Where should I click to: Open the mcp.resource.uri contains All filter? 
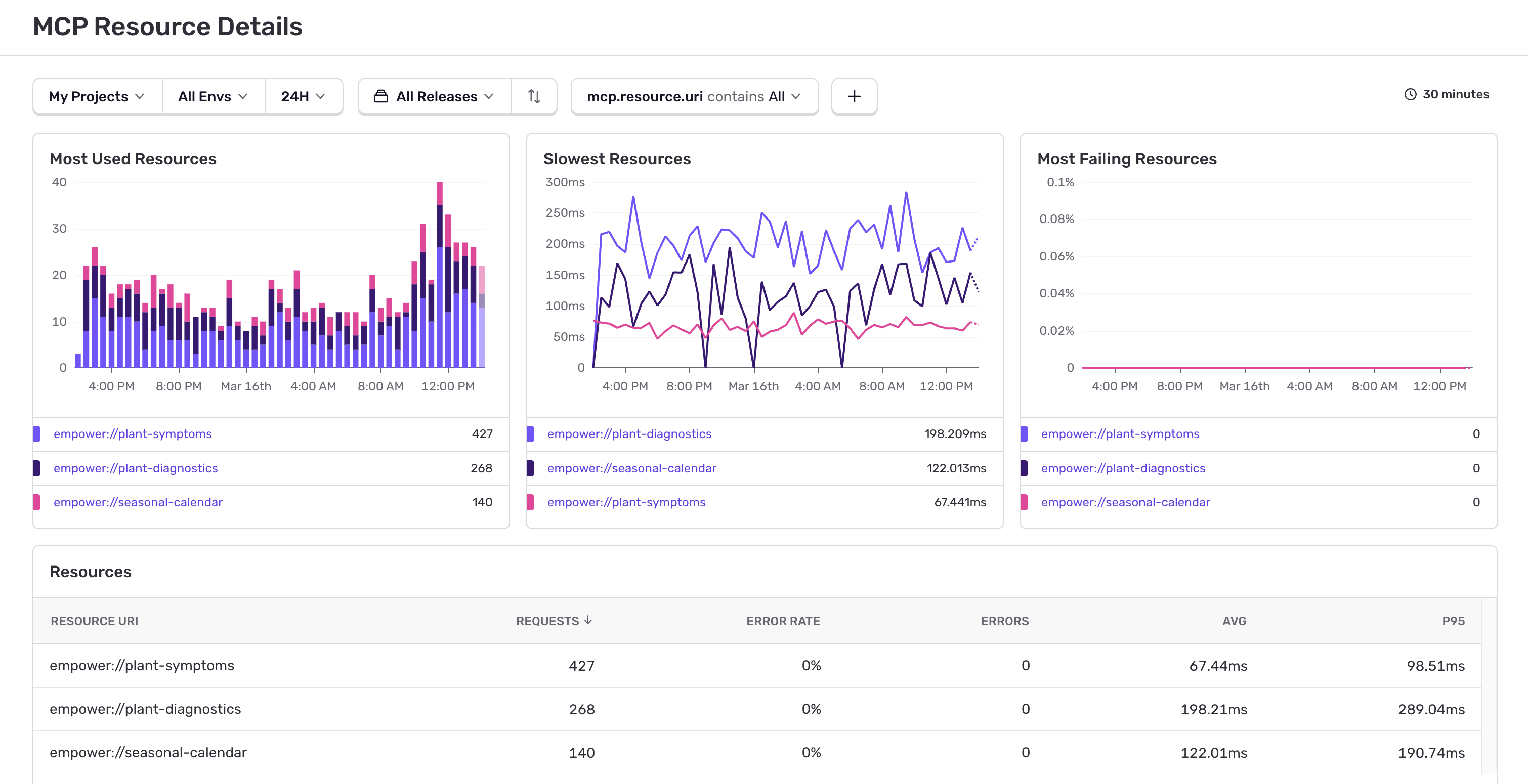[x=694, y=96]
